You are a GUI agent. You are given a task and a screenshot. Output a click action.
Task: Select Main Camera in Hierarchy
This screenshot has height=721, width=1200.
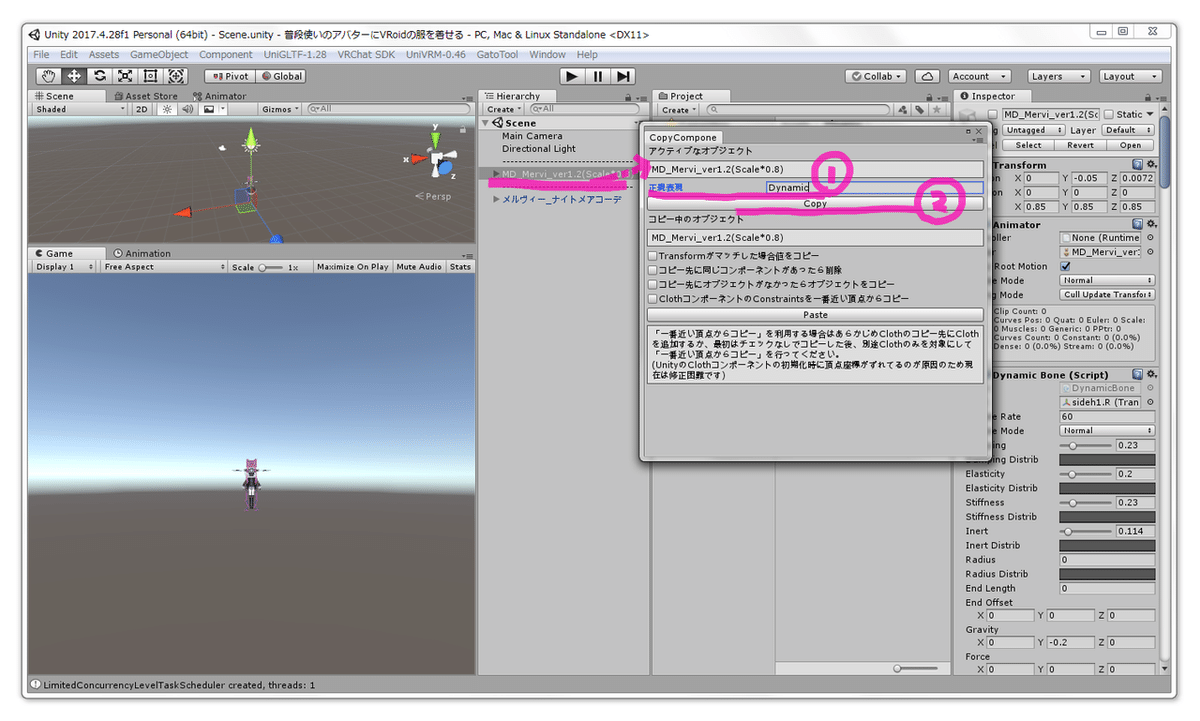532,136
